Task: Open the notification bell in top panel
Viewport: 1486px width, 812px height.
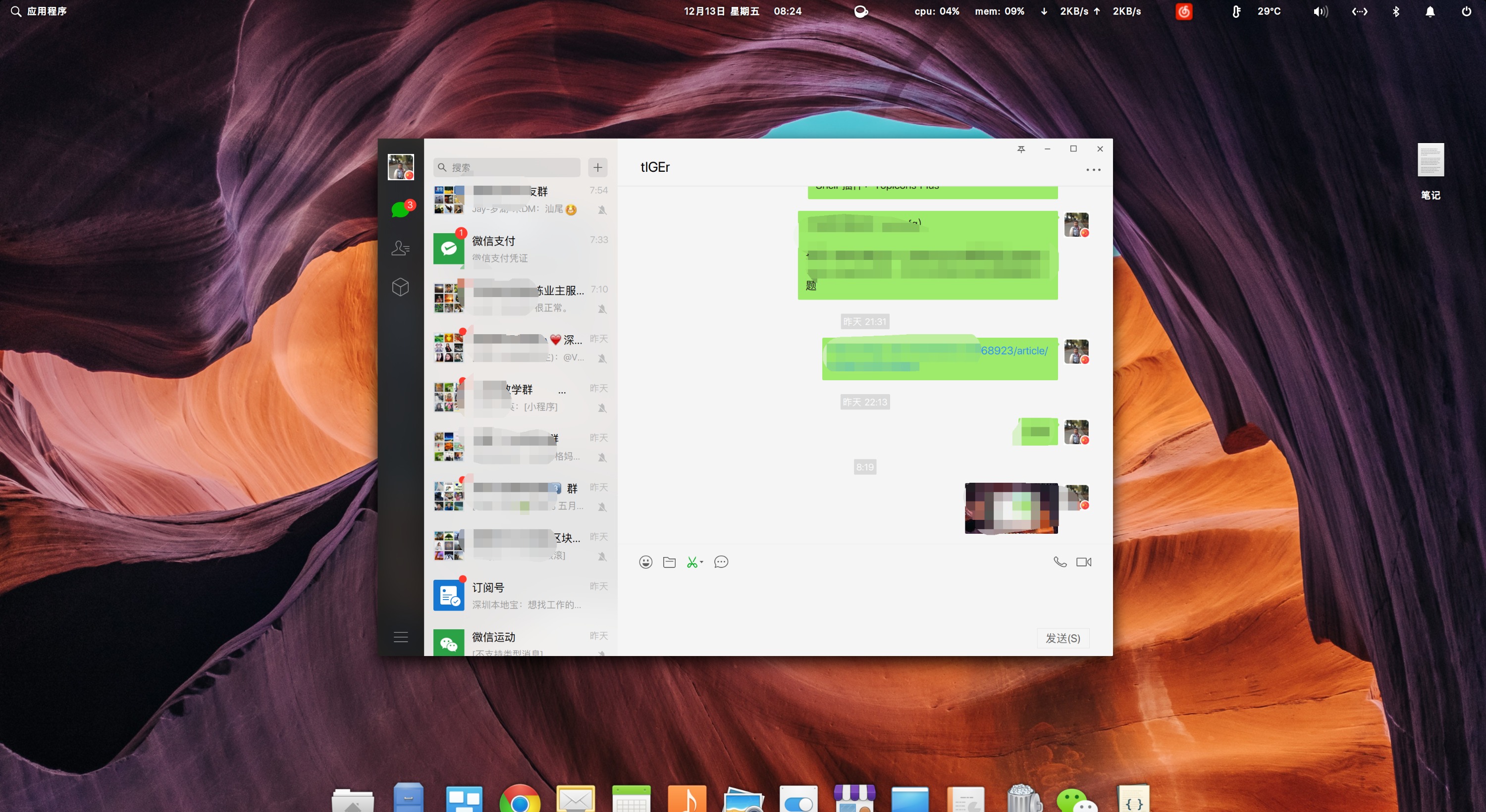Action: [x=1430, y=11]
